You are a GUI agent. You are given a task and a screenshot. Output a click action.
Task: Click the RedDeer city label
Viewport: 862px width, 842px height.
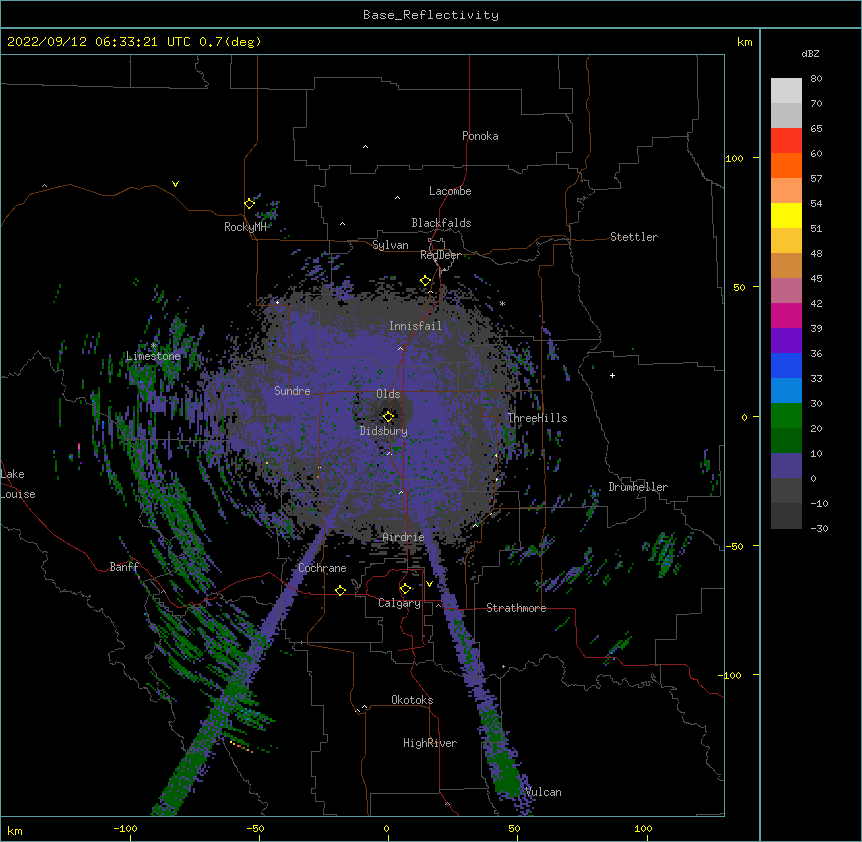coord(440,255)
